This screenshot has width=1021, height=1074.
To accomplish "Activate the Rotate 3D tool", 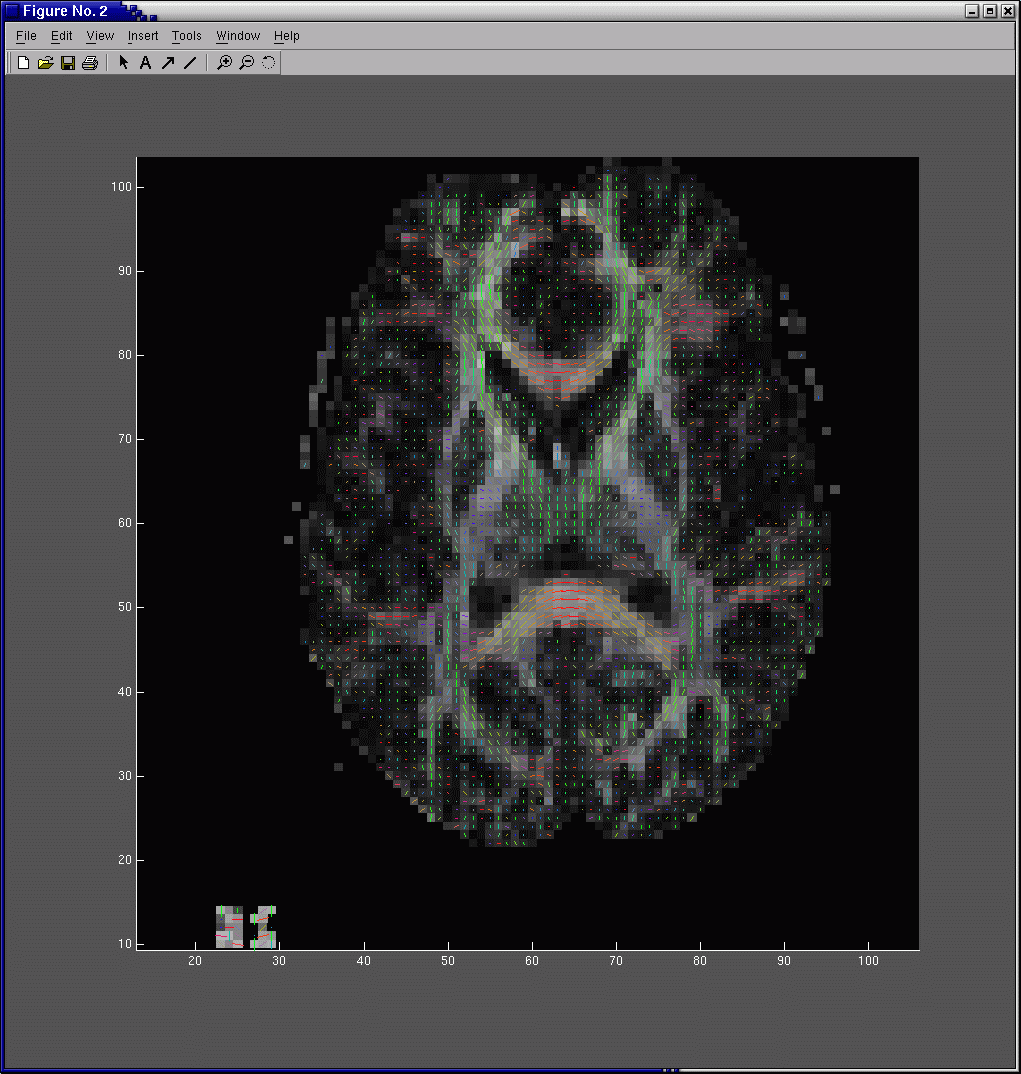I will pos(269,63).
